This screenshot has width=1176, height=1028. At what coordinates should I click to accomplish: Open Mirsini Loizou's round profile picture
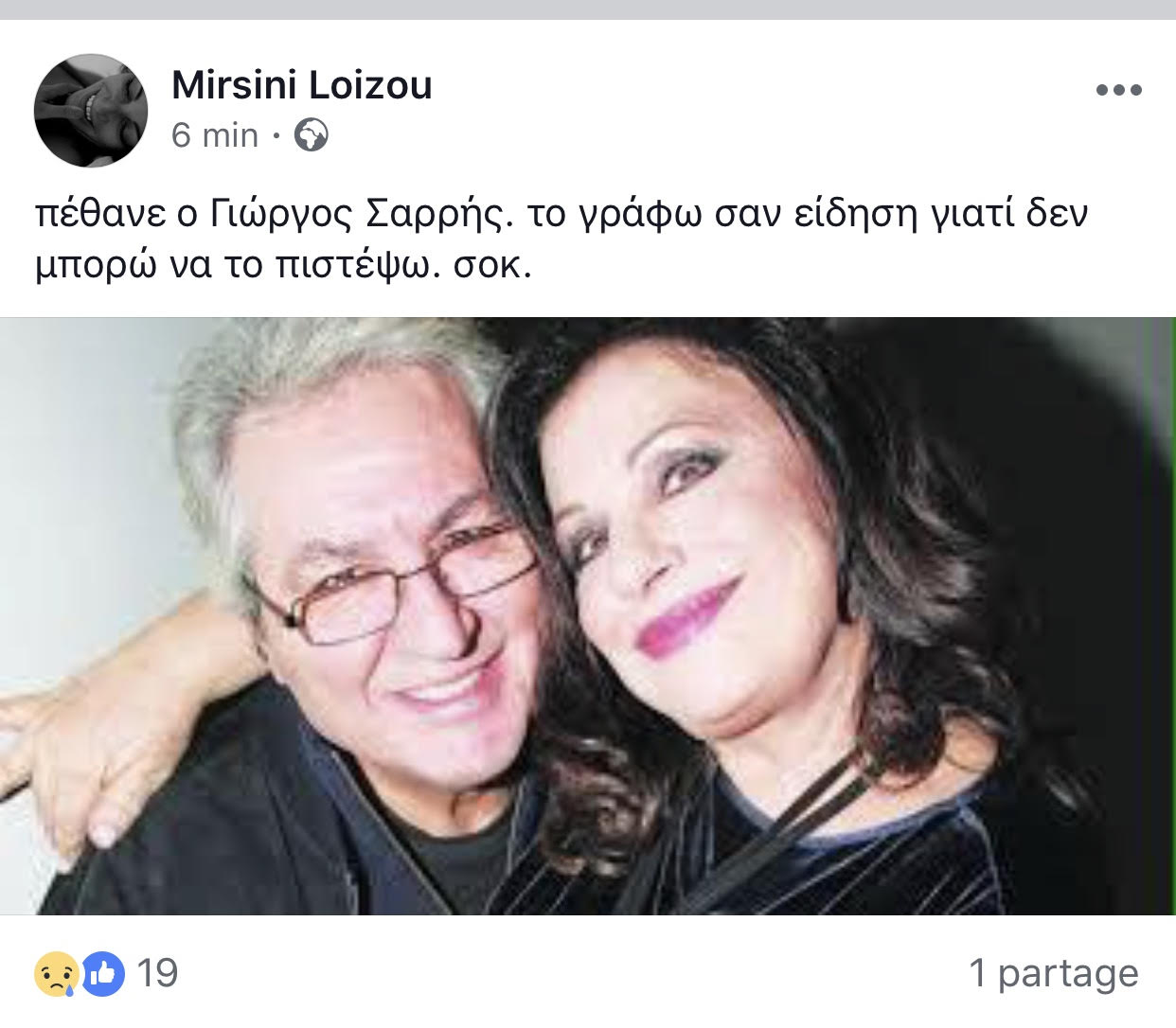pyautogui.click(x=91, y=111)
